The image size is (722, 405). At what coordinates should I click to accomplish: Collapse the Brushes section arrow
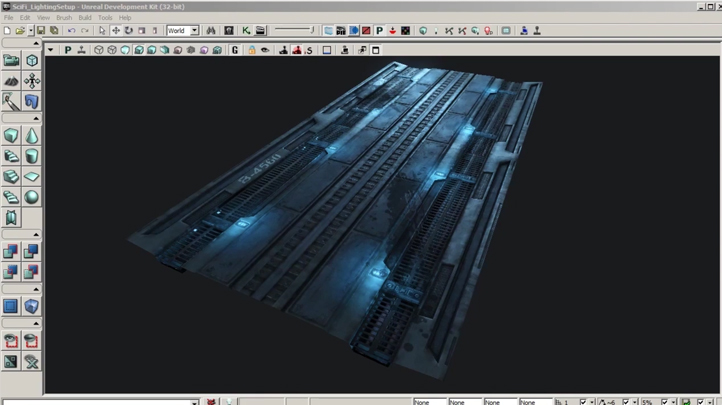click(36, 118)
